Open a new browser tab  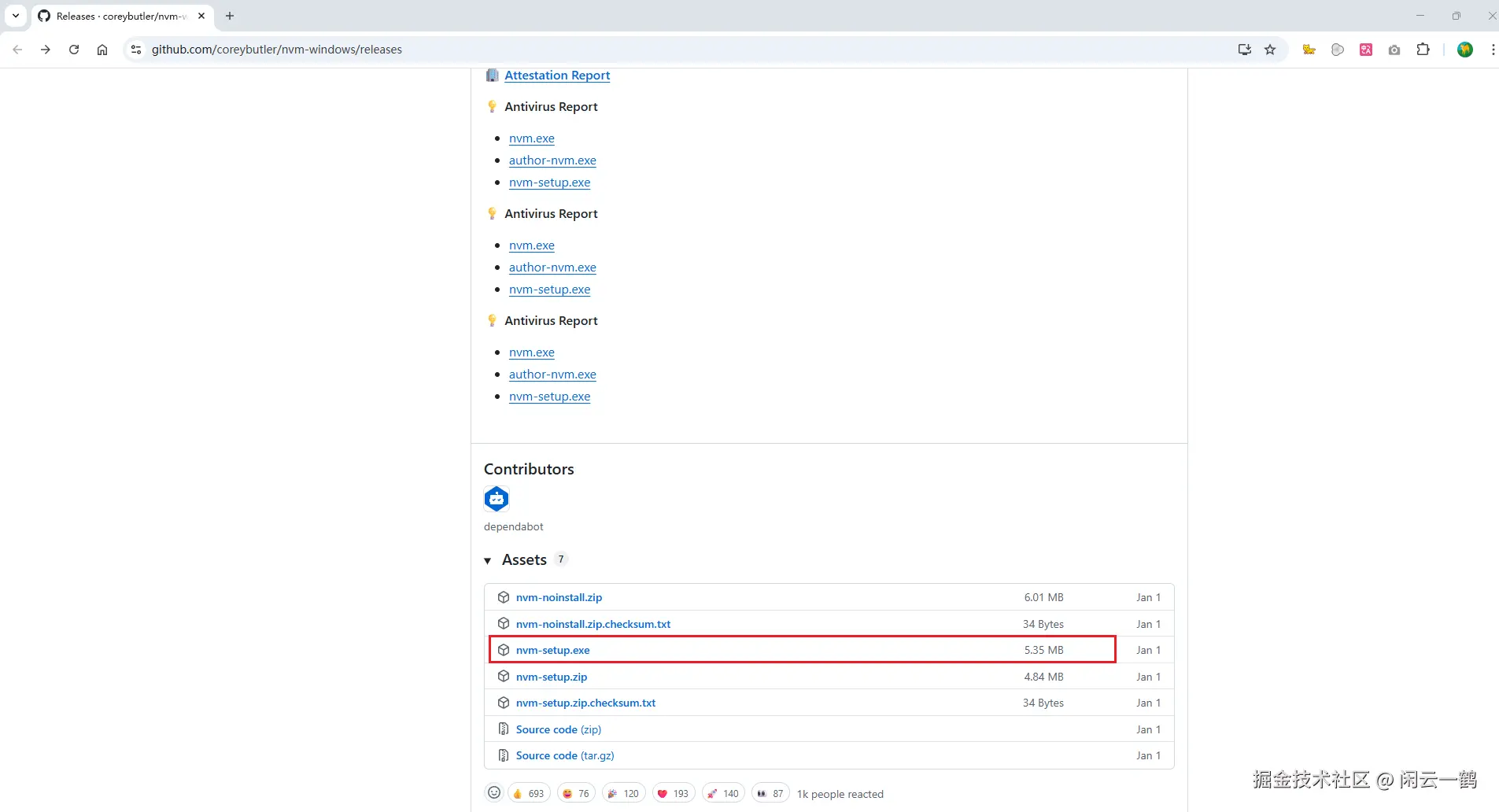[x=230, y=16]
